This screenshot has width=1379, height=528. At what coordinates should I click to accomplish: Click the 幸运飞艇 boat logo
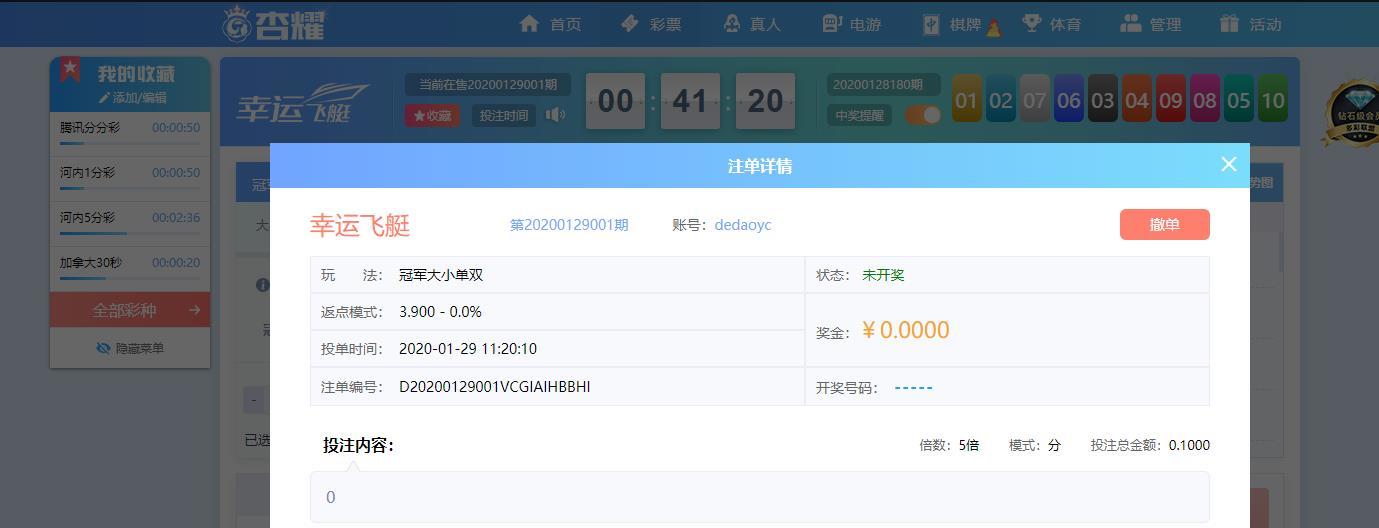(302, 103)
